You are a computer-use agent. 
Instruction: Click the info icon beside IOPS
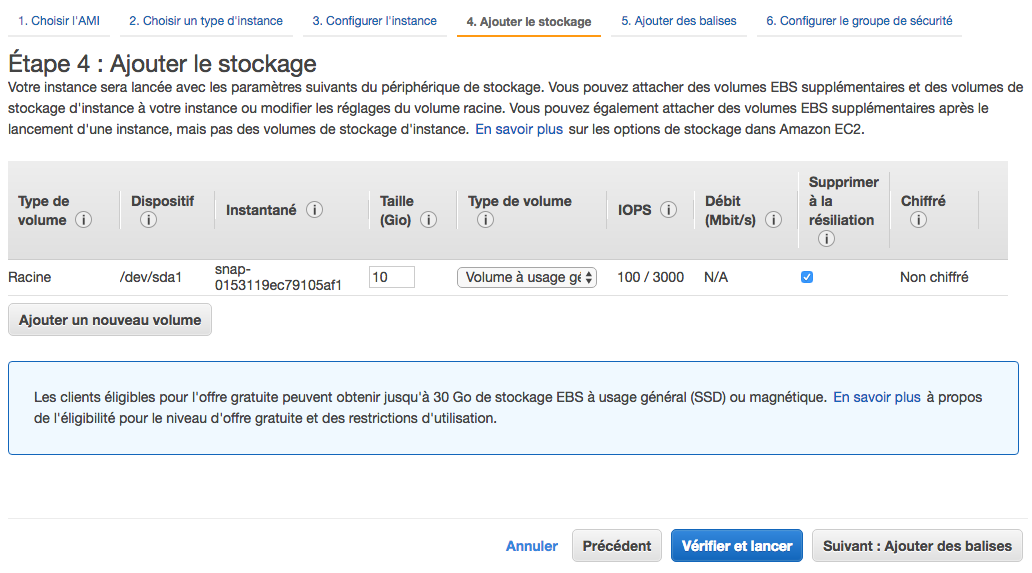click(668, 210)
